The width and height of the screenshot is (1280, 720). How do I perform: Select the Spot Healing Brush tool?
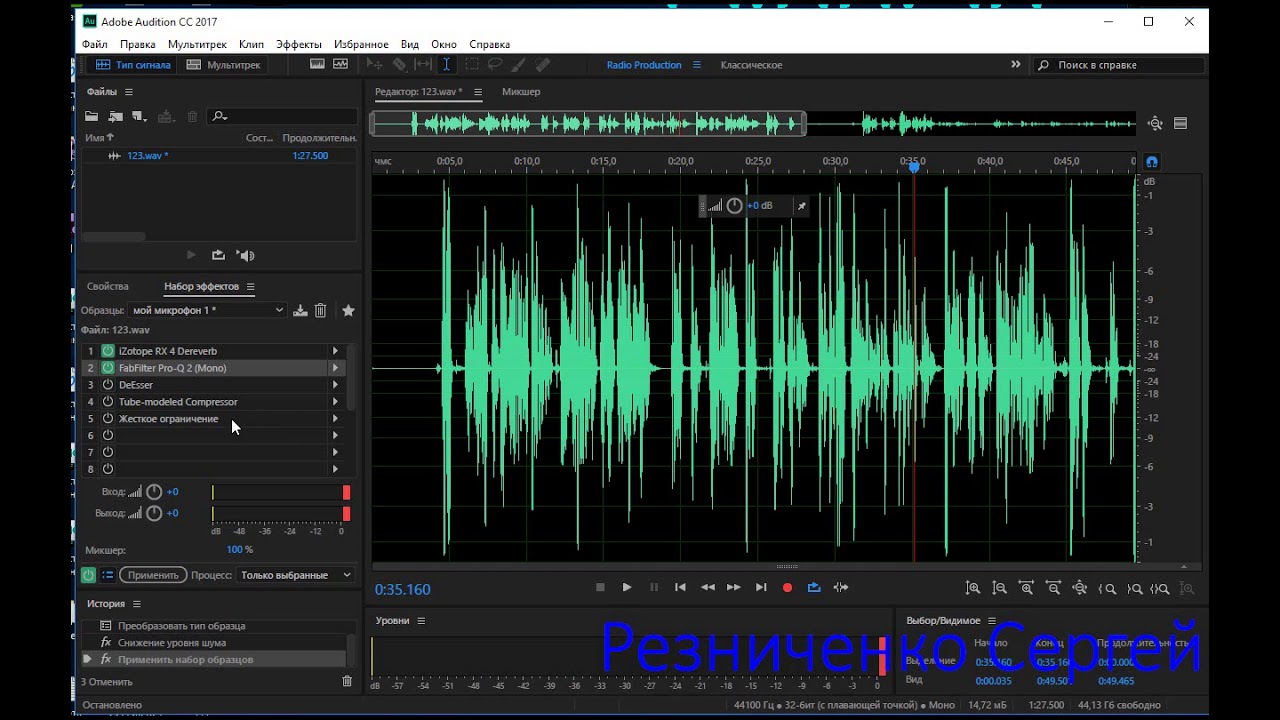[543, 64]
